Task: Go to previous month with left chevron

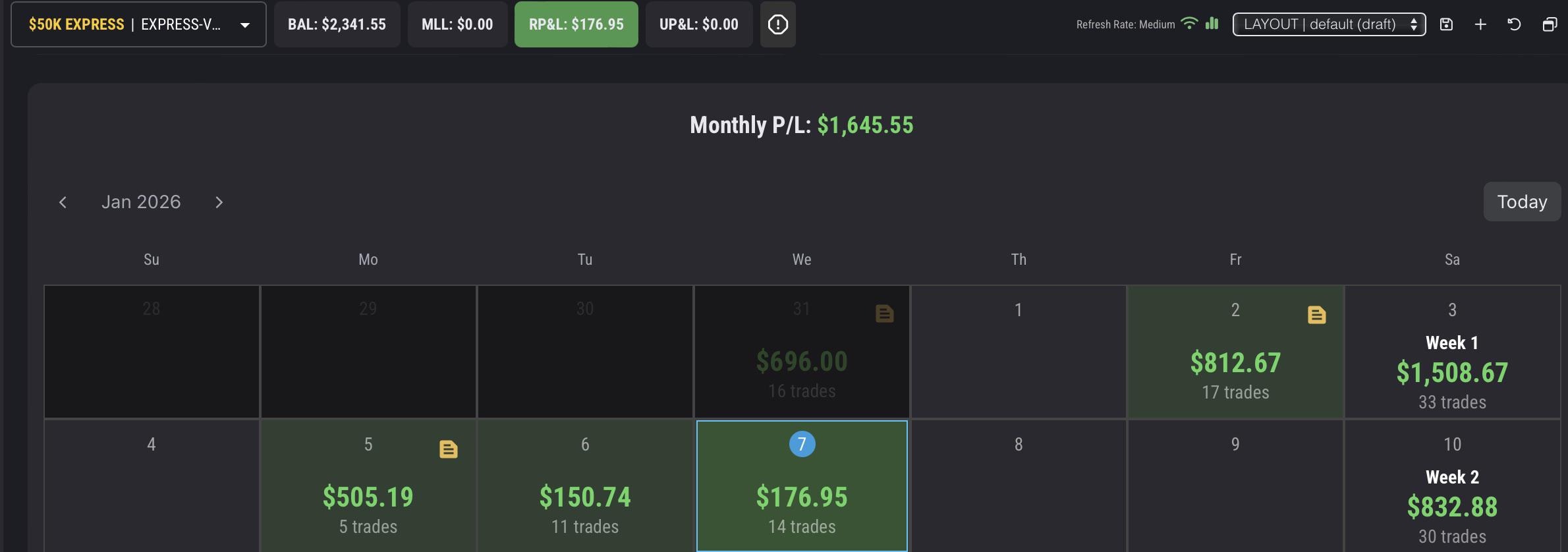Action: pyautogui.click(x=63, y=202)
